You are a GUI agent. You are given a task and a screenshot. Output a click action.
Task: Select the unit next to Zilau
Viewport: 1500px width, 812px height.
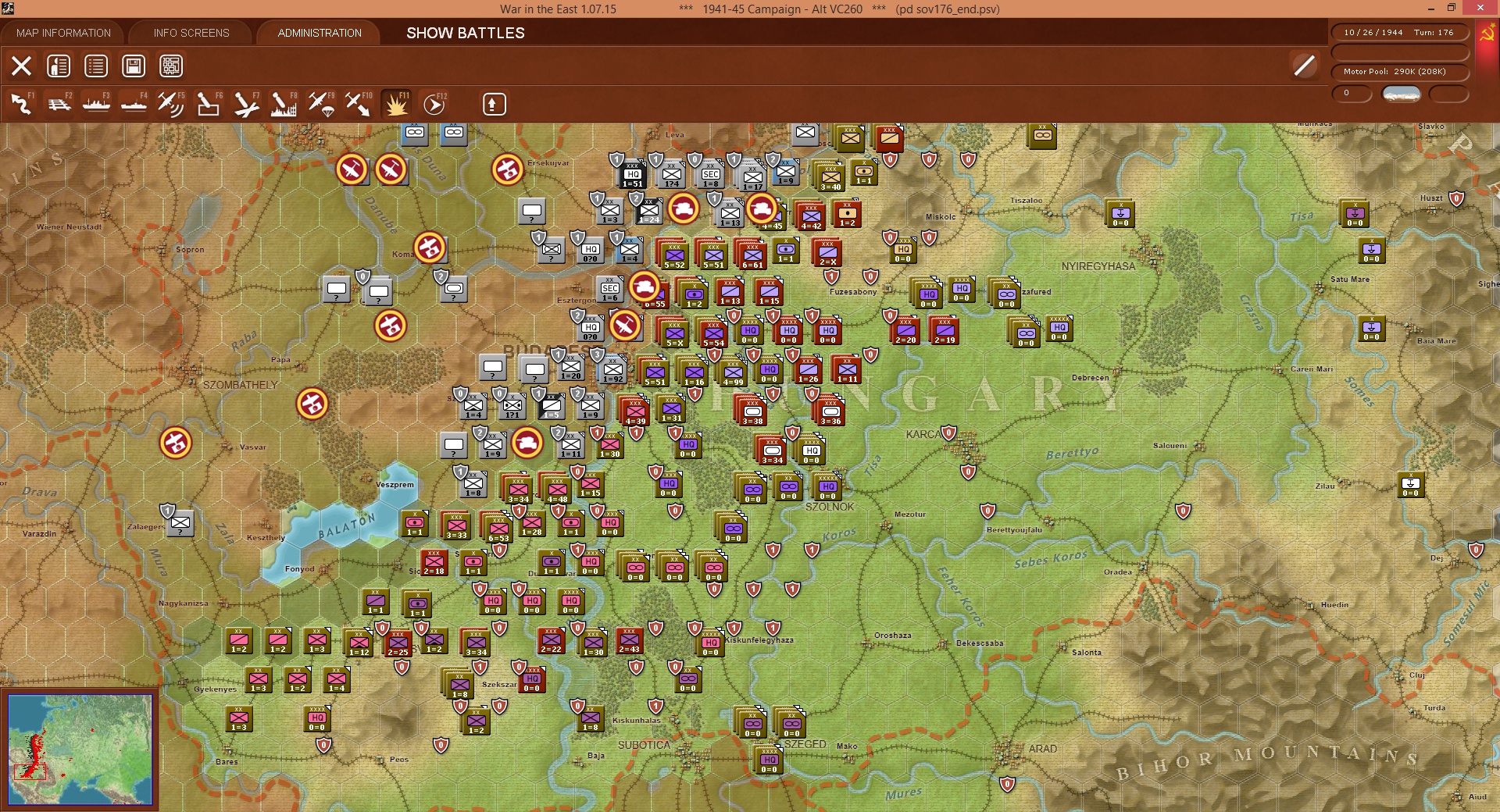(x=1410, y=484)
